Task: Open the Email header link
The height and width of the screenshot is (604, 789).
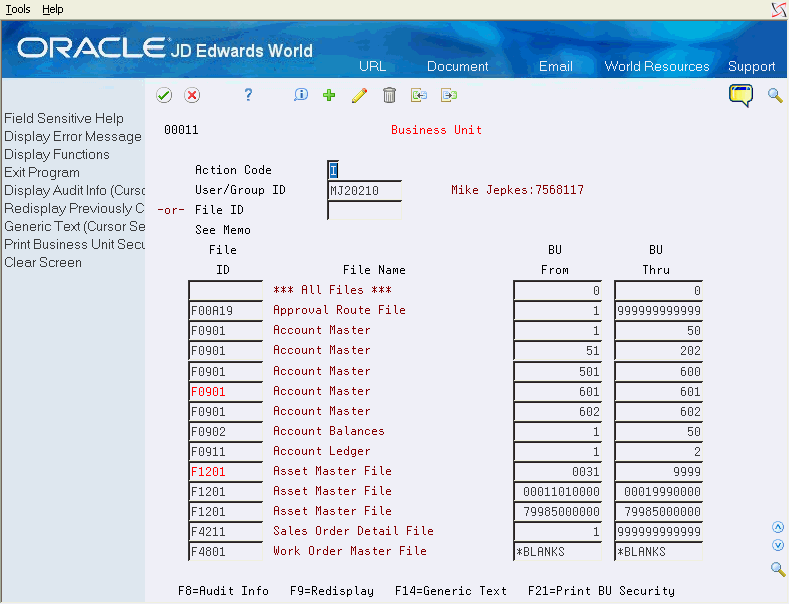Action: (556, 66)
